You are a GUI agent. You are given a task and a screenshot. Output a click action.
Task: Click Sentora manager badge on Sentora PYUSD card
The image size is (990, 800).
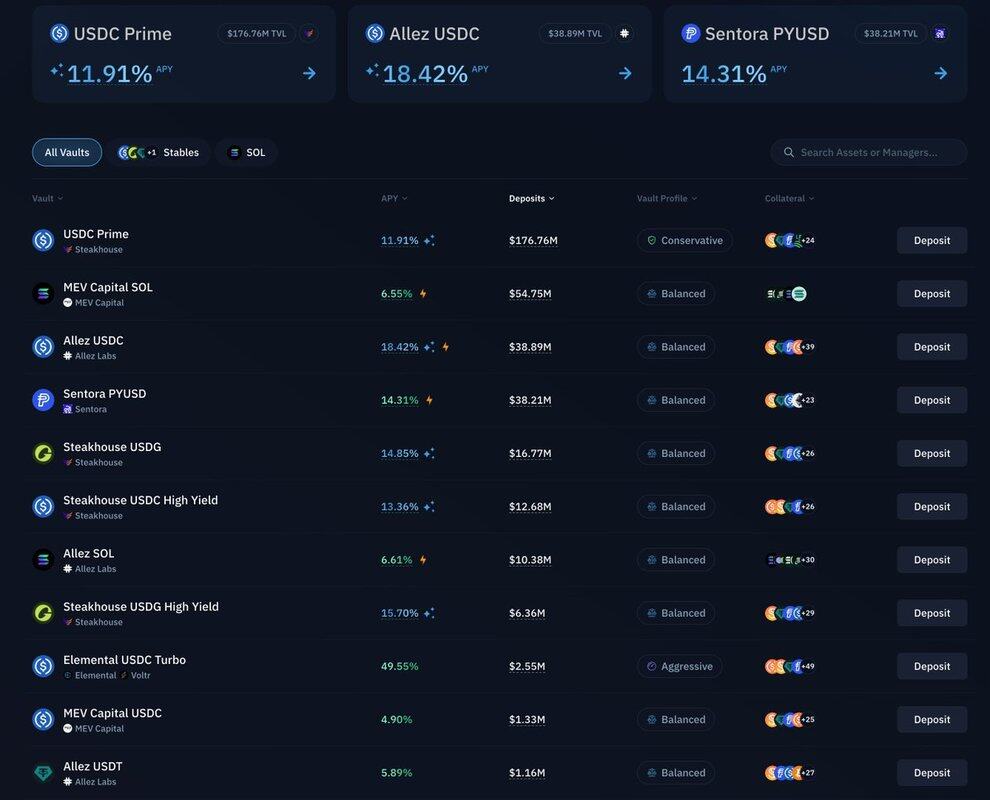coord(940,33)
